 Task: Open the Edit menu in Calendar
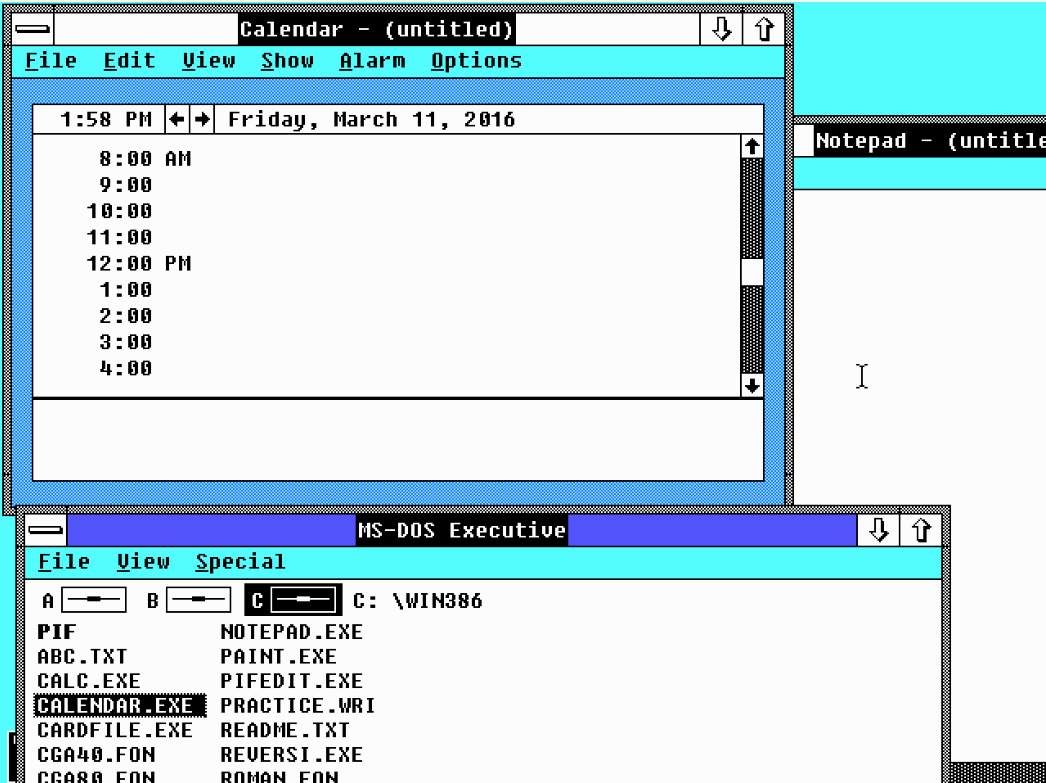[x=128, y=60]
